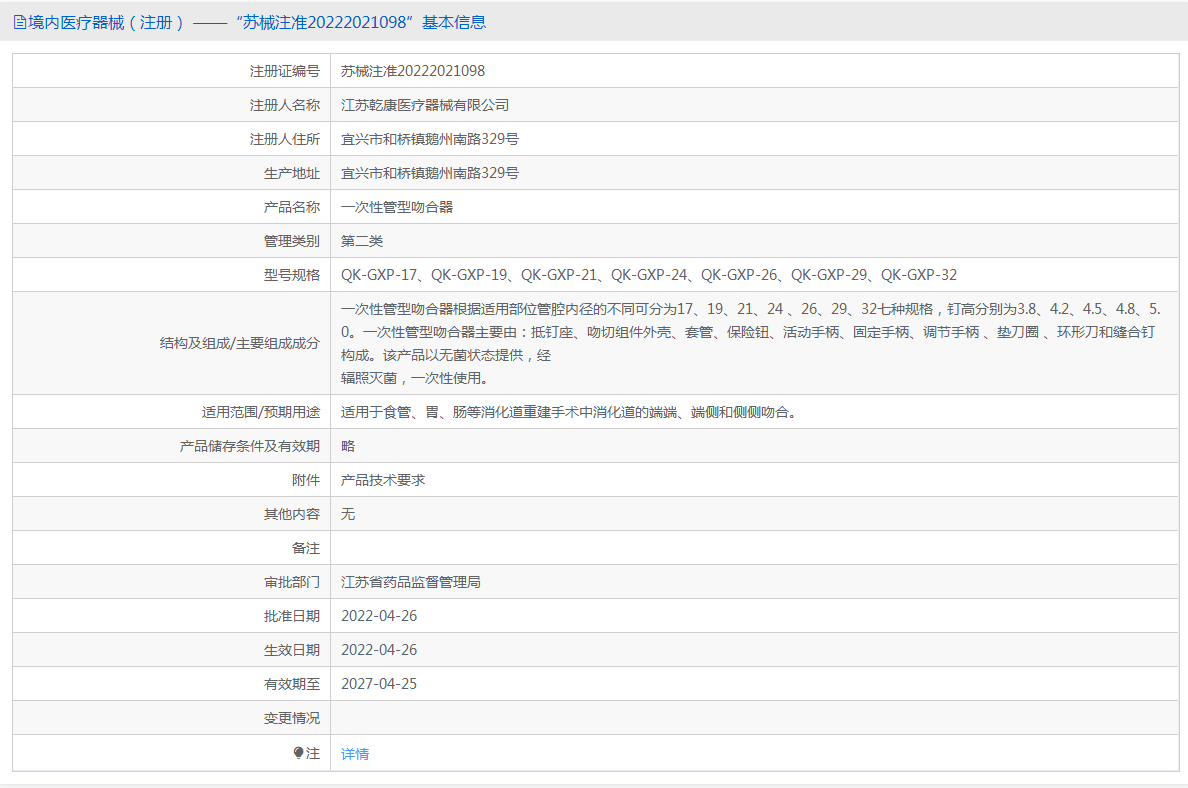
Task: Click the 结构及组成/主要组成成分 label
Action: [240, 343]
